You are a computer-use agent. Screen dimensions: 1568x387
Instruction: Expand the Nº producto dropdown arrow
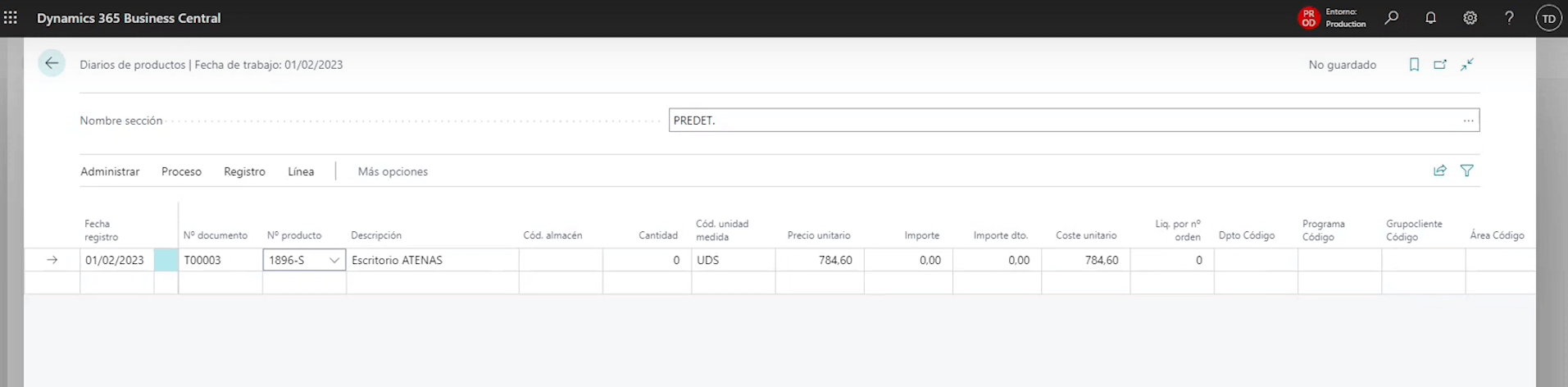tap(334, 260)
